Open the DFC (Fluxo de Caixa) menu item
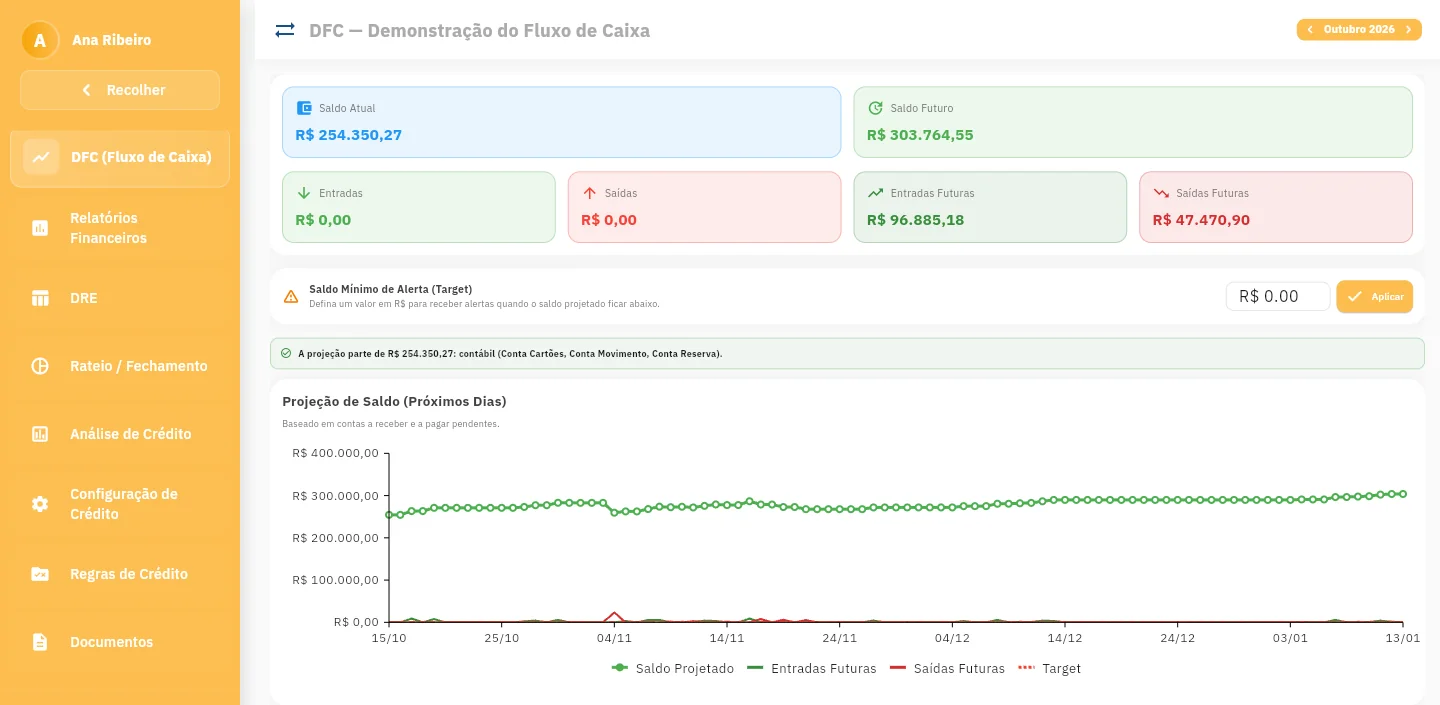 pyautogui.click(x=120, y=157)
